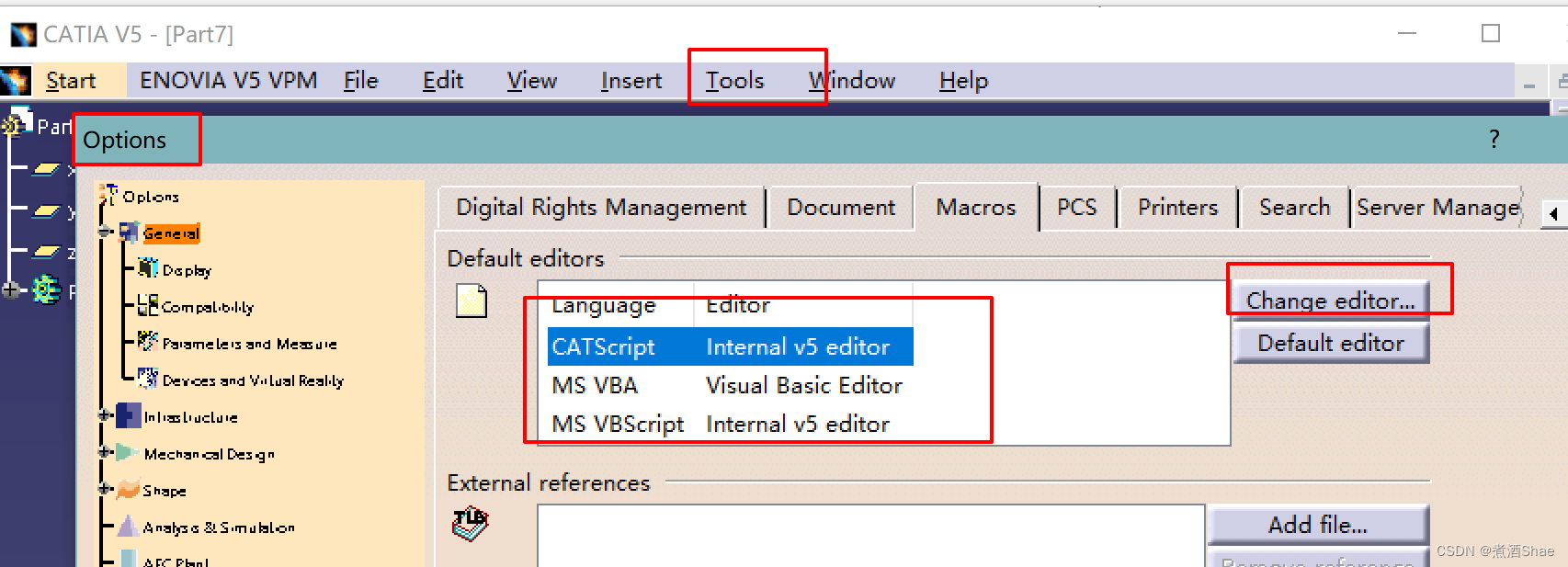Select the Macros tab

976,208
